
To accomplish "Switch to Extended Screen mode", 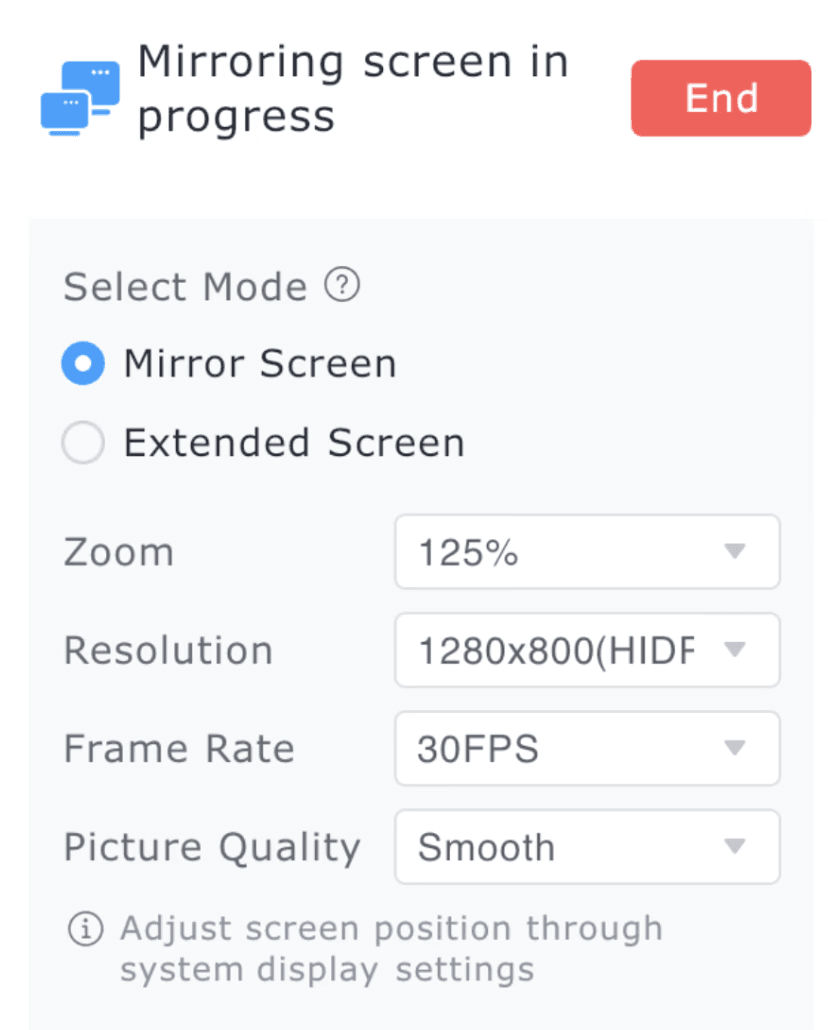I will 83,442.
